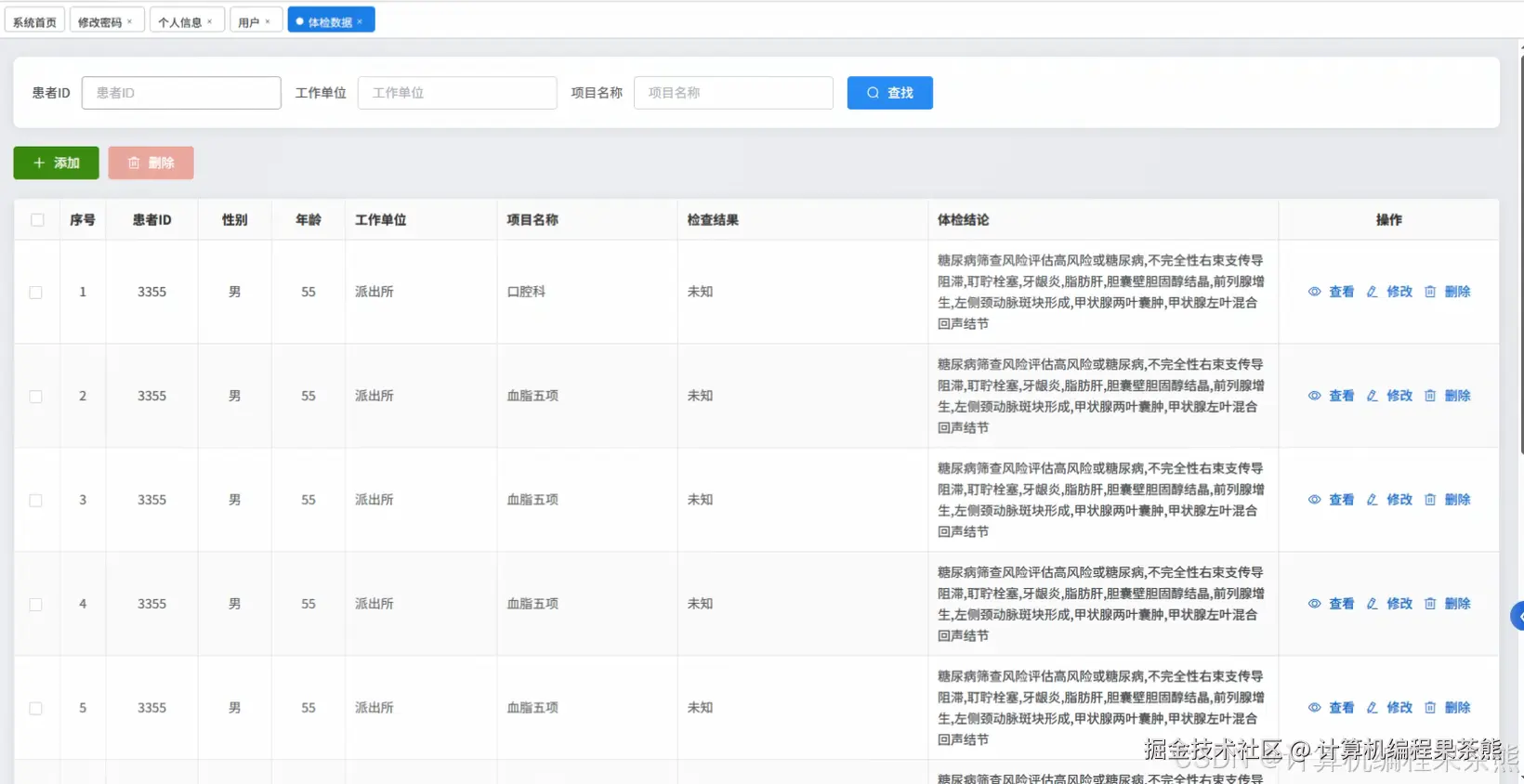Click the eye view icon in row 3

coord(1314,500)
